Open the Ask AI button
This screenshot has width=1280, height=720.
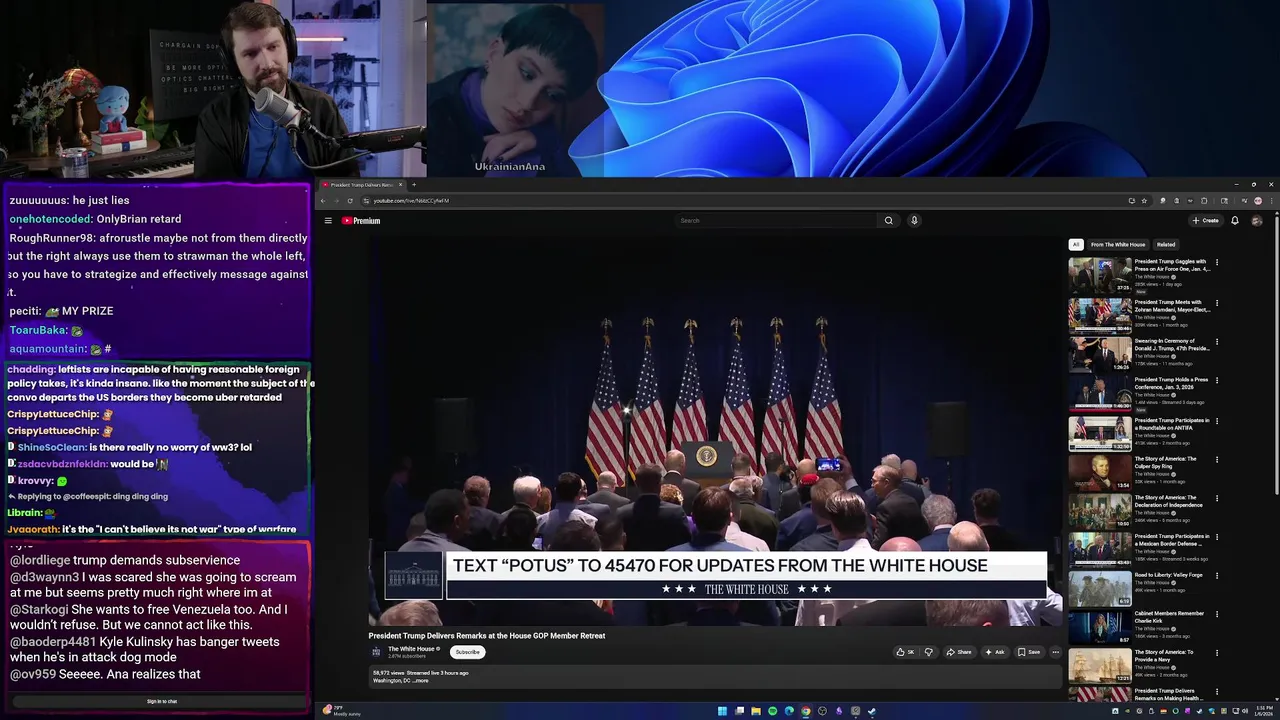[995, 652]
